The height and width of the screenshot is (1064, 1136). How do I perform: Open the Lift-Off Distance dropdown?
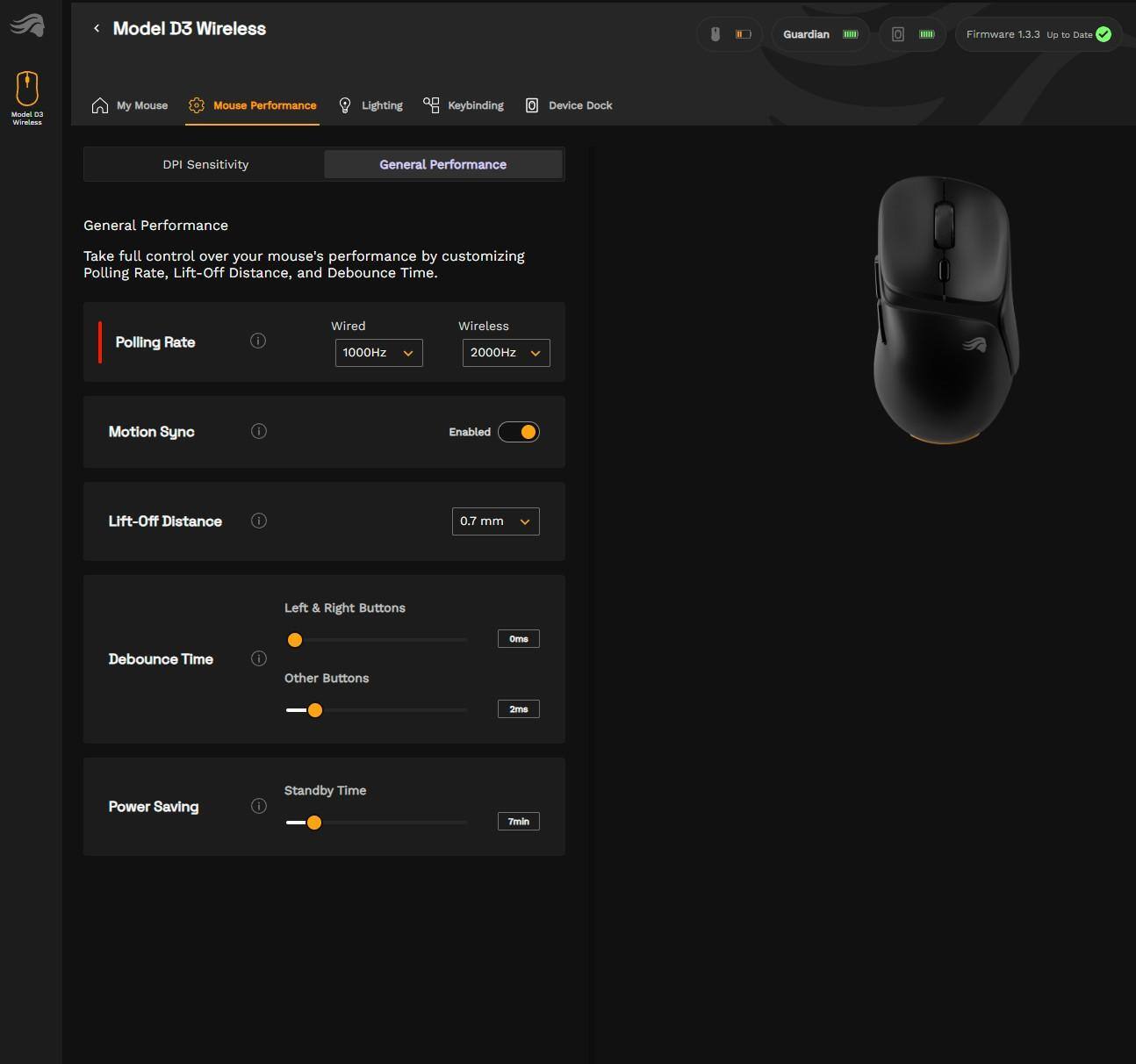495,521
